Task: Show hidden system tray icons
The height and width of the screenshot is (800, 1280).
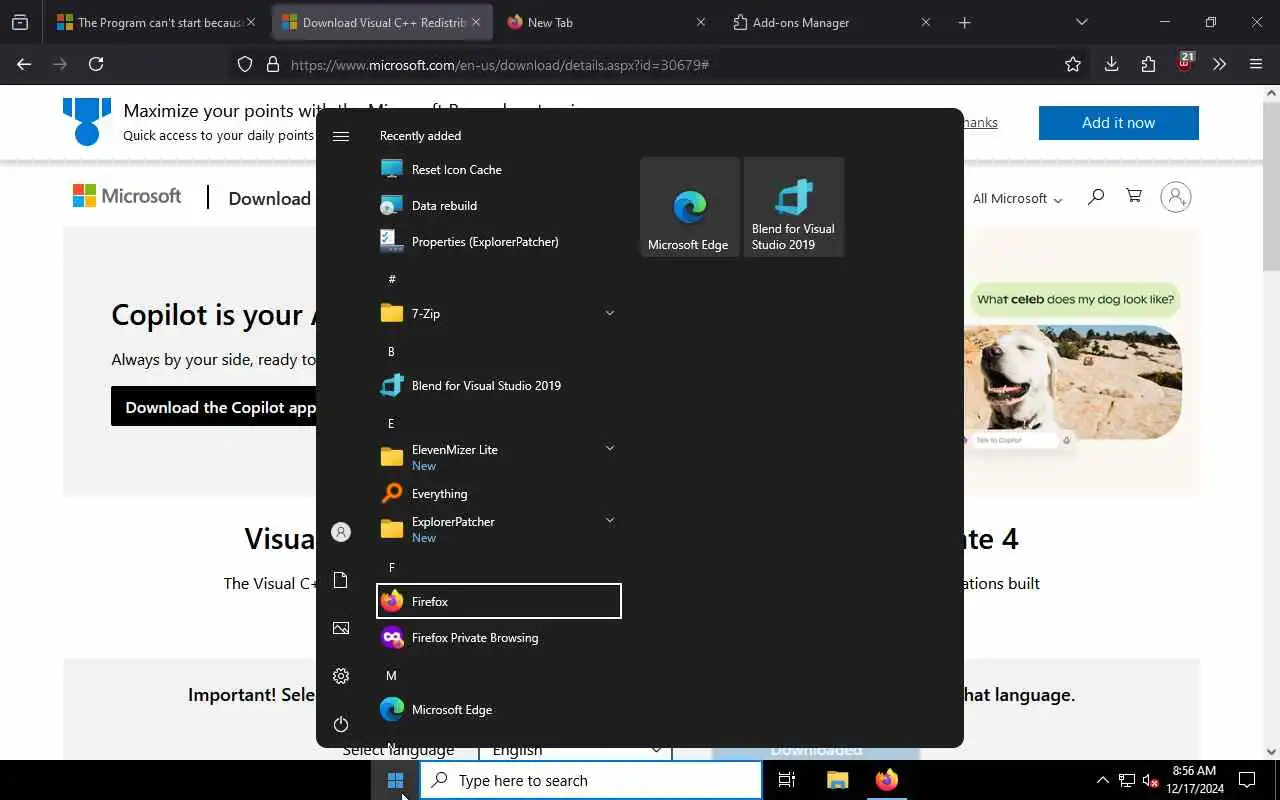Action: coord(1103,780)
